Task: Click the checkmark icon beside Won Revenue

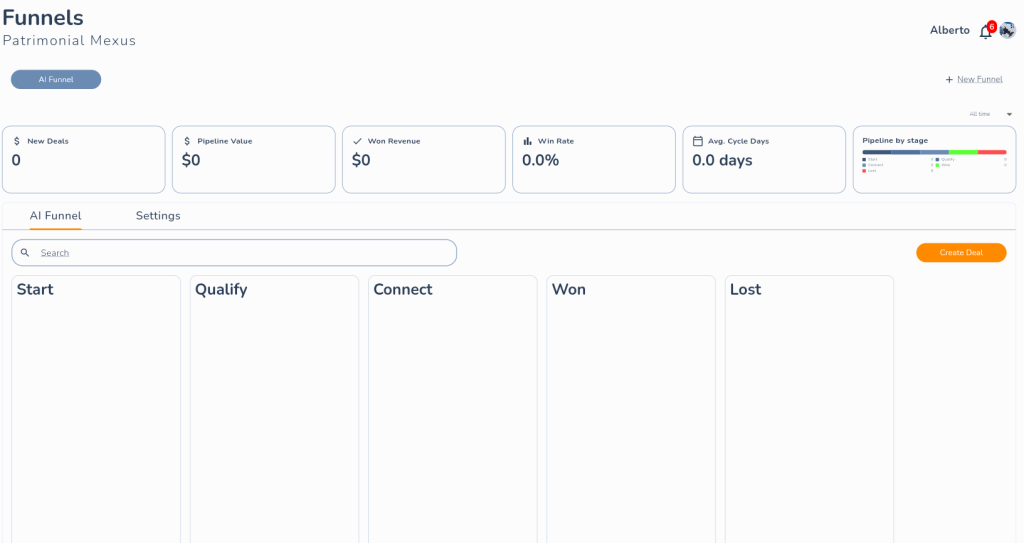Action: 357,141
